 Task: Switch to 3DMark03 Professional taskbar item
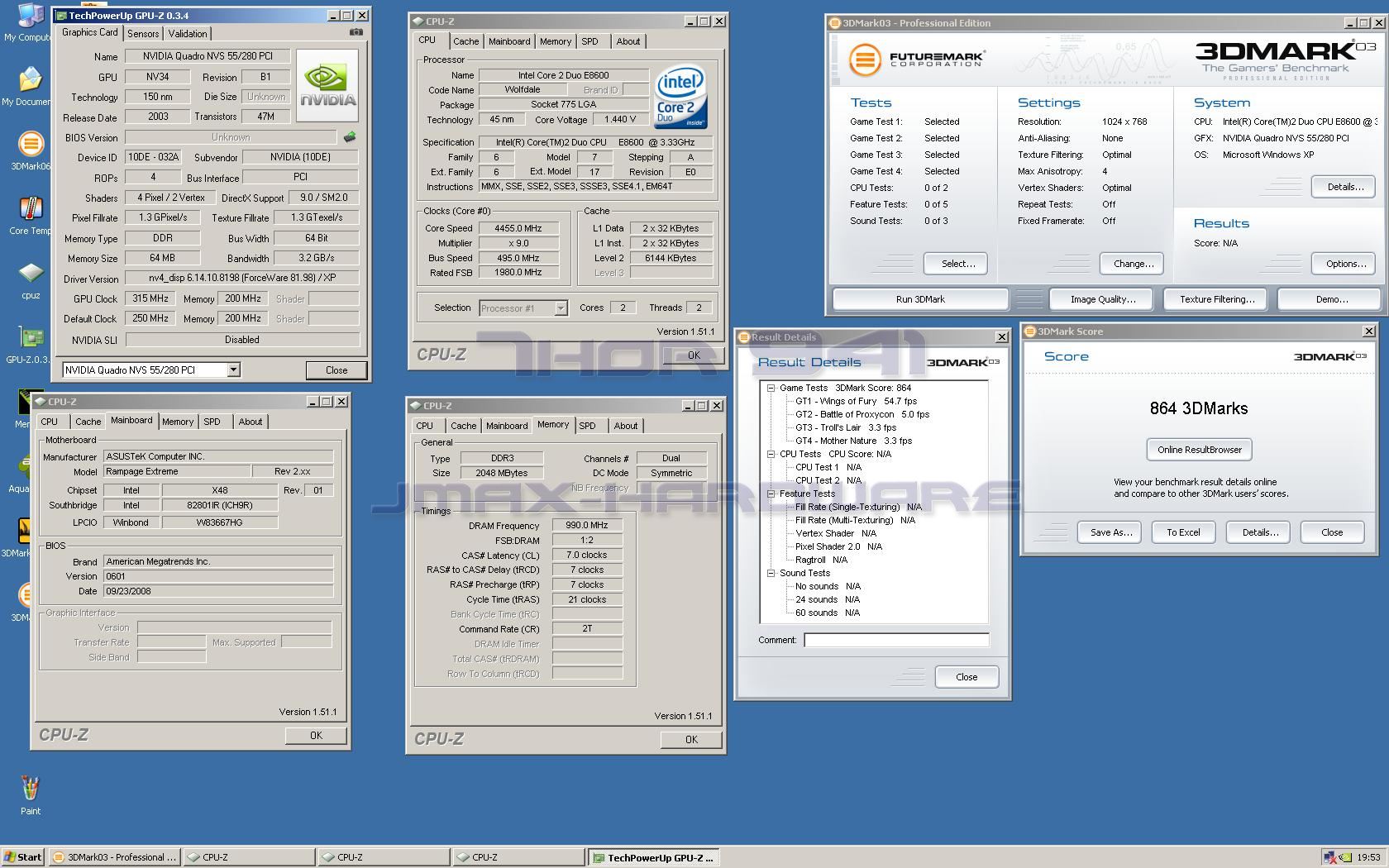click(x=115, y=857)
